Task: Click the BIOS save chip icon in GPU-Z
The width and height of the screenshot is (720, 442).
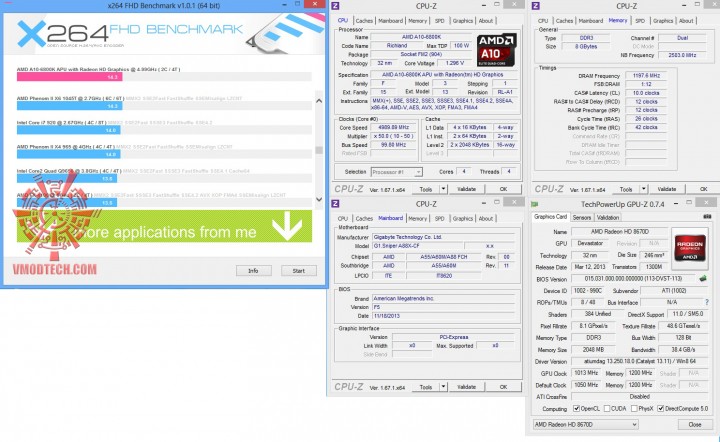Action: [703, 279]
